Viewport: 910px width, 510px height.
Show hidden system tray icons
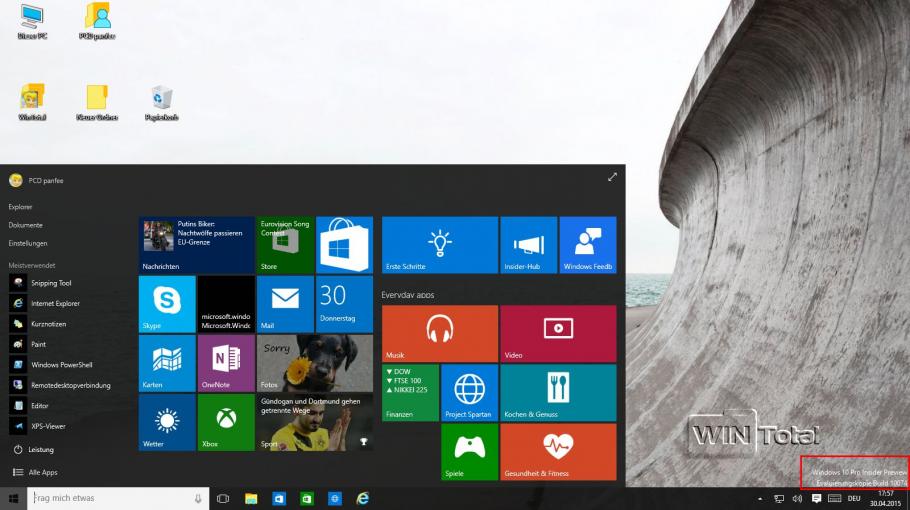coord(760,498)
